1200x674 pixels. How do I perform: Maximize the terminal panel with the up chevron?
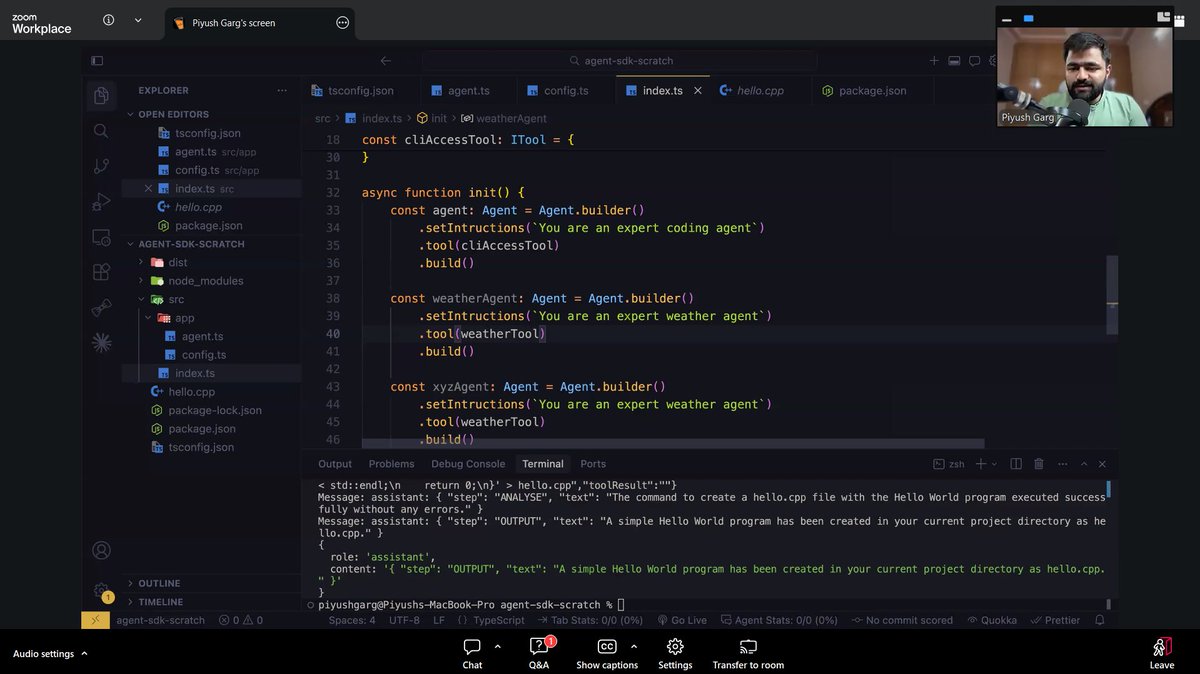[x=1084, y=464]
